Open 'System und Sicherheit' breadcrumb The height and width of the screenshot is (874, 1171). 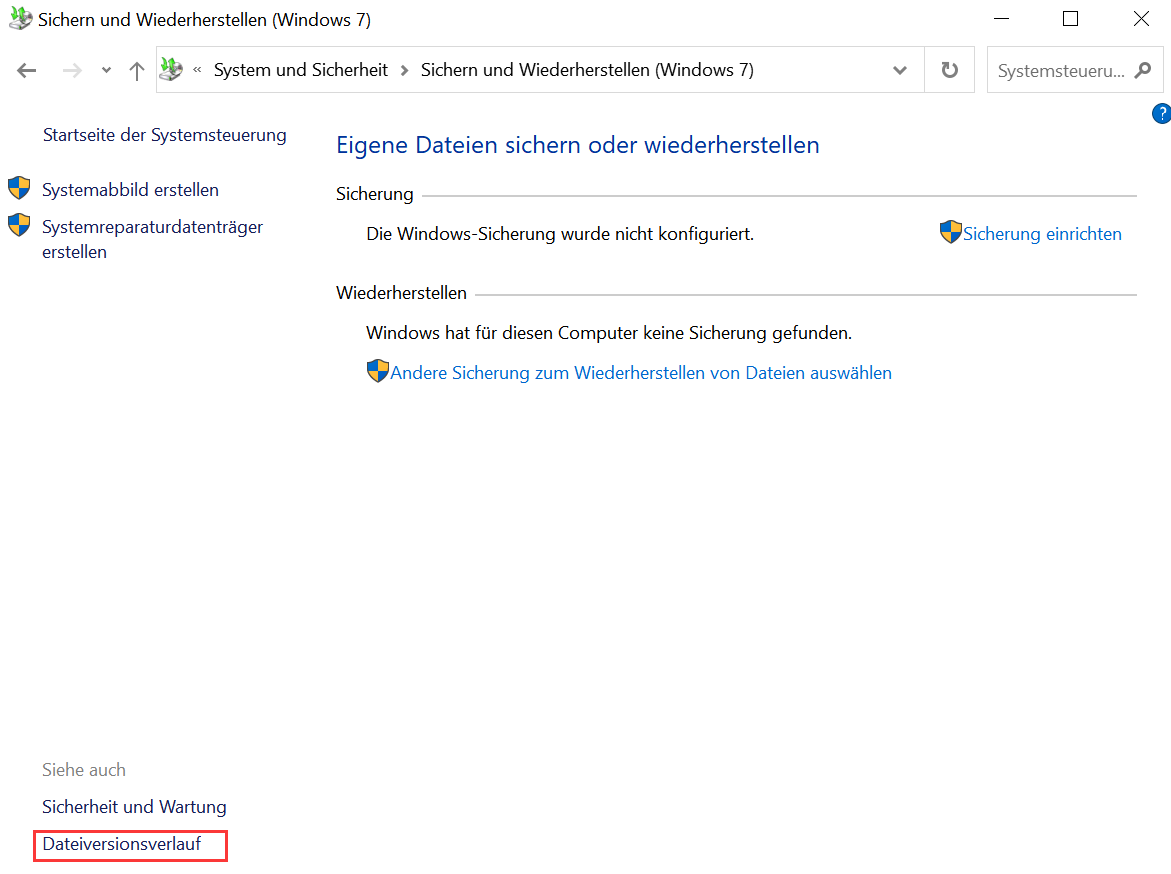[x=301, y=69]
